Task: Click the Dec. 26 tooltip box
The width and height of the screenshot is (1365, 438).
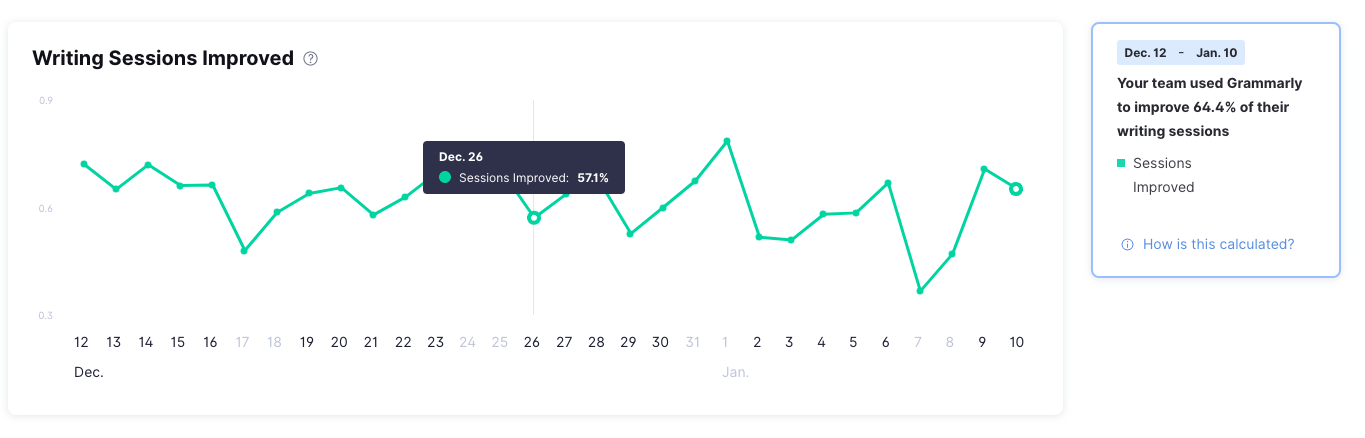Action: coord(524,167)
